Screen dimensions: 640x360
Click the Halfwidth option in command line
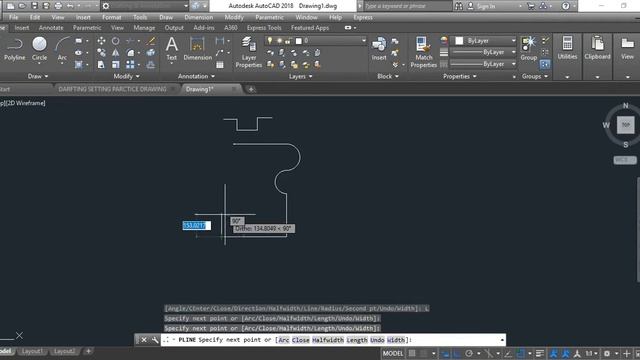point(327,340)
